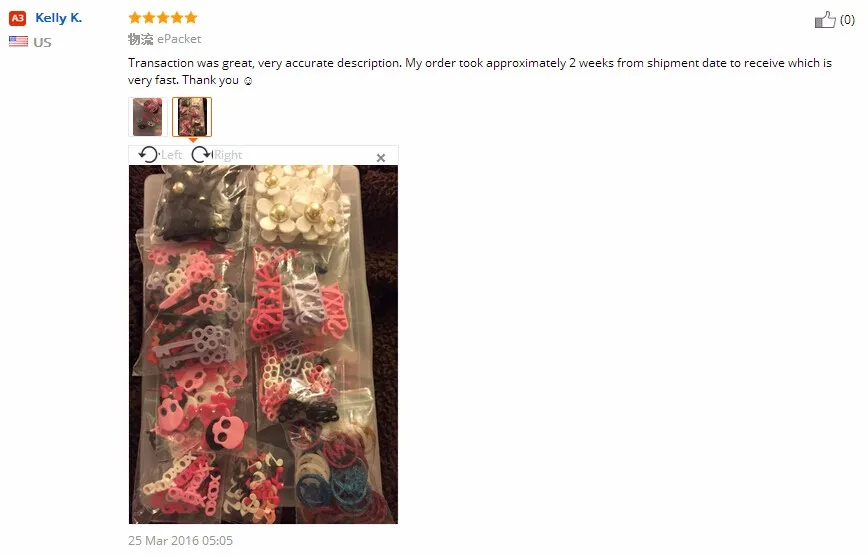The height and width of the screenshot is (556, 868).
Task: Click the review text about the transaction
Action: pos(479,71)
